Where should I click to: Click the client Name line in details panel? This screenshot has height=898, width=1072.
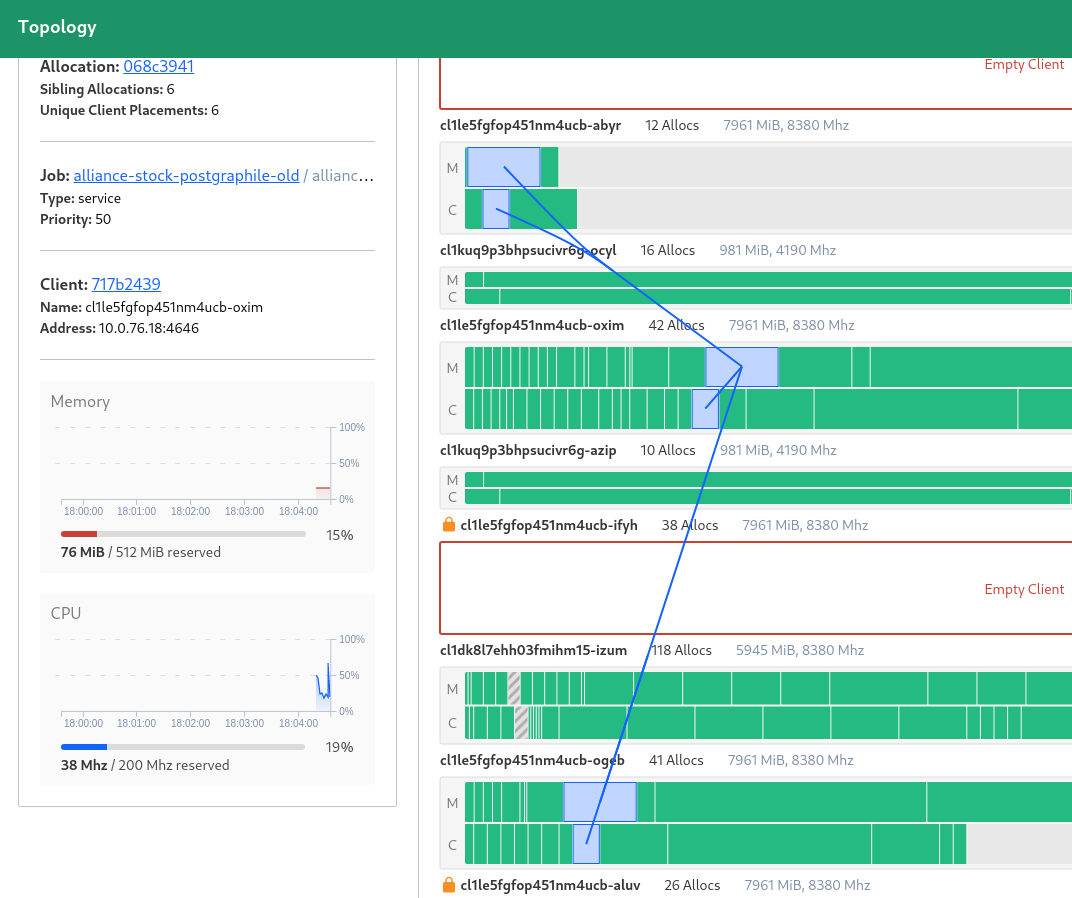pyautogui.click(x=151, y=307)
